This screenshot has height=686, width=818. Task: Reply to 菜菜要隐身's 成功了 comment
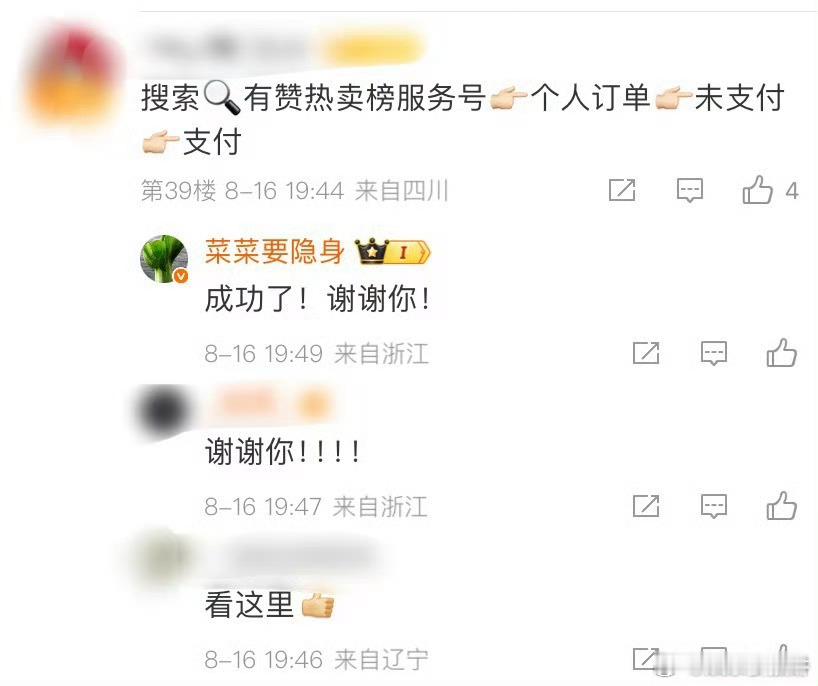(713, 354)
